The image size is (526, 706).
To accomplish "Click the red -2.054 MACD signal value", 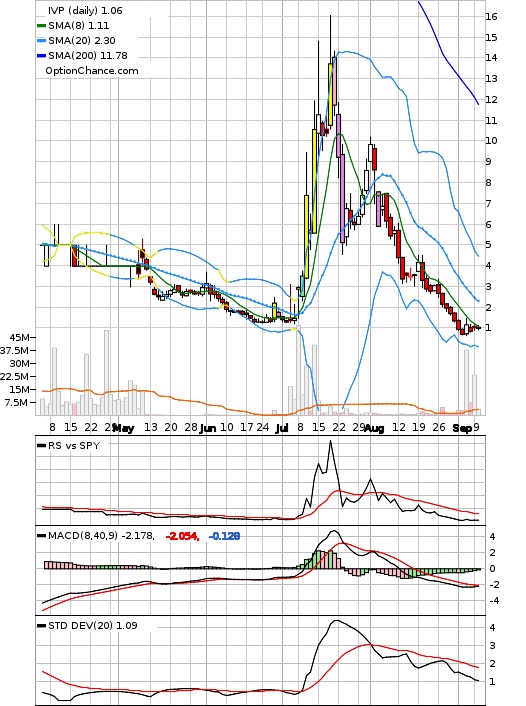I will click(x=182, y=536).
